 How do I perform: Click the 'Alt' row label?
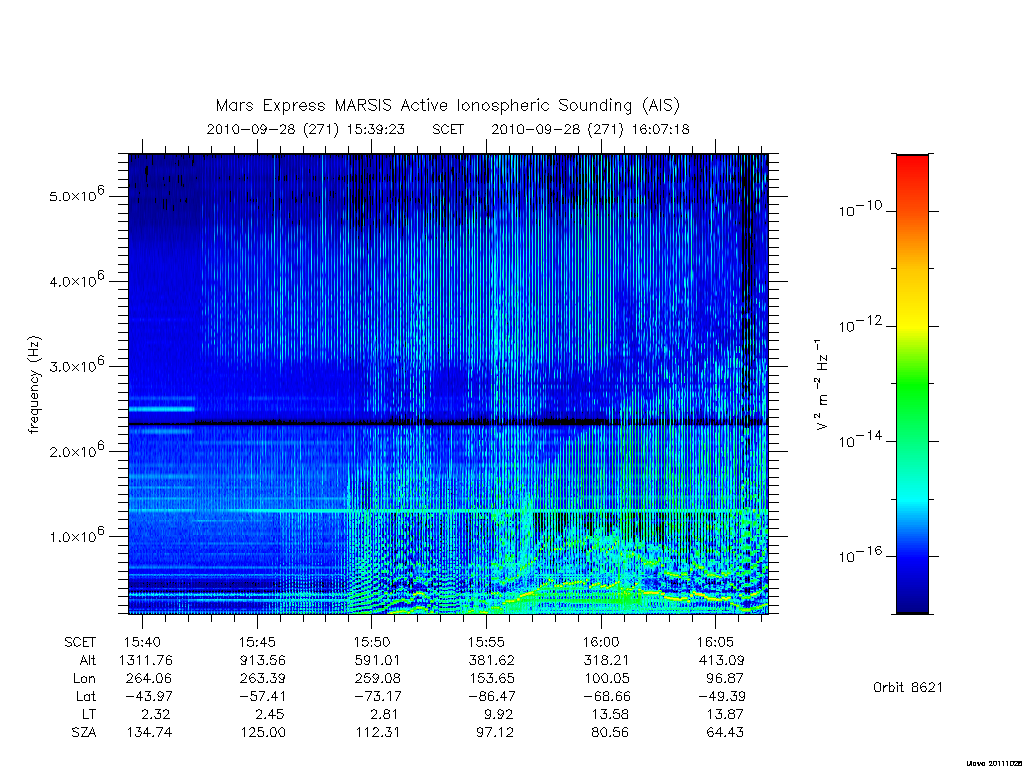coord(88,660)
